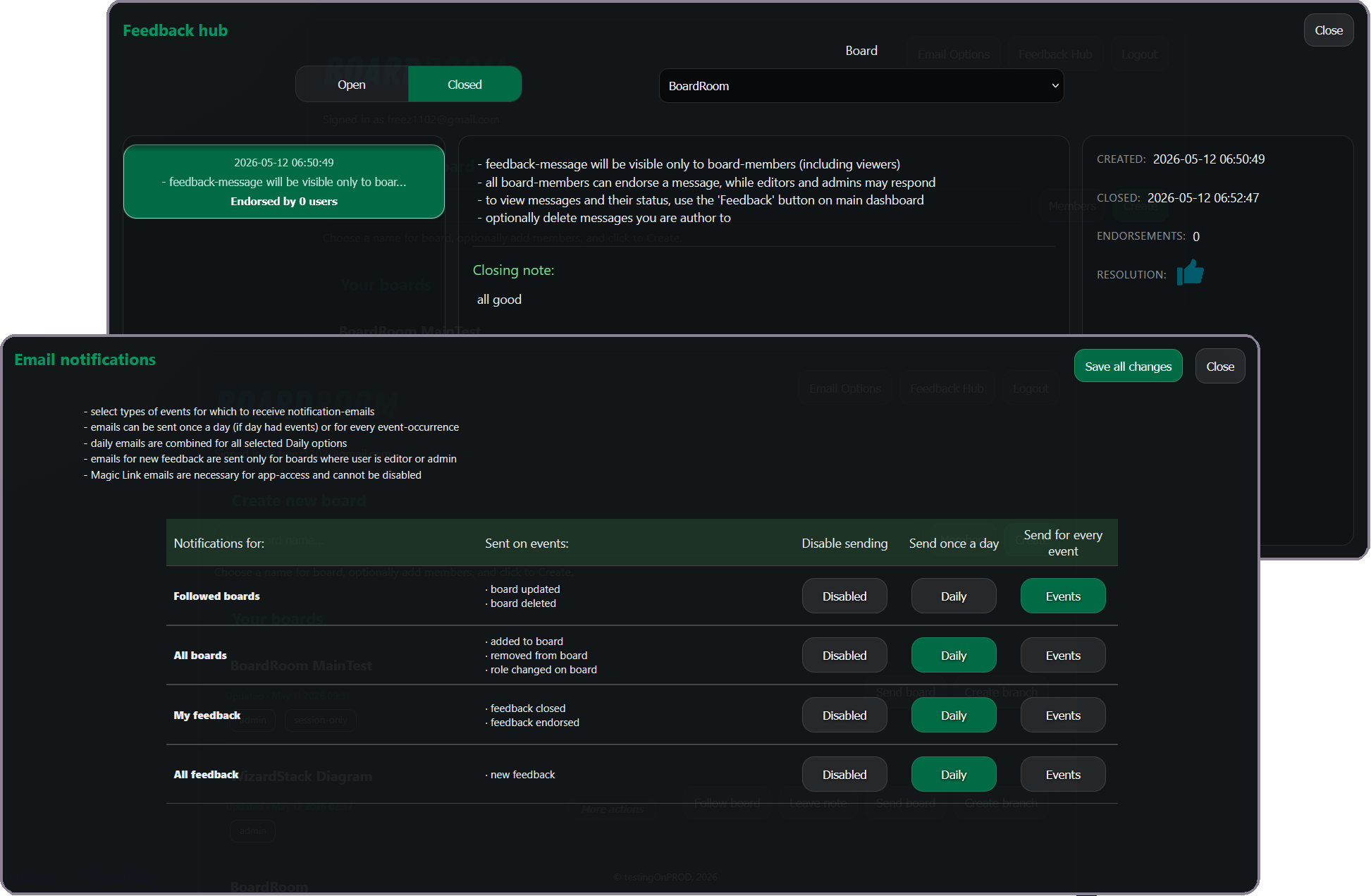1371x896 pixels.
Task: Set All boards to Events
Action: (1063, 656)
